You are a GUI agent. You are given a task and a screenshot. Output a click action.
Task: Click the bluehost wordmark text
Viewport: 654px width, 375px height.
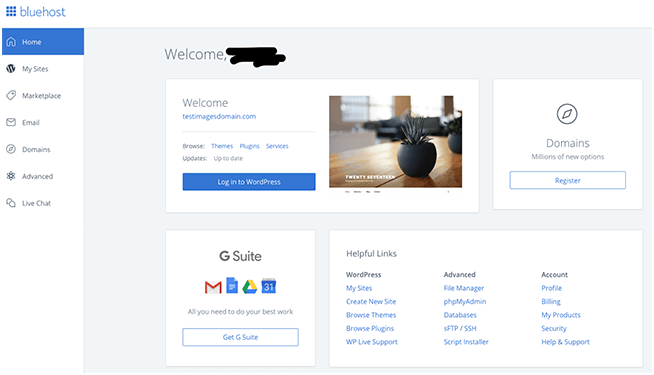point(43,12)
